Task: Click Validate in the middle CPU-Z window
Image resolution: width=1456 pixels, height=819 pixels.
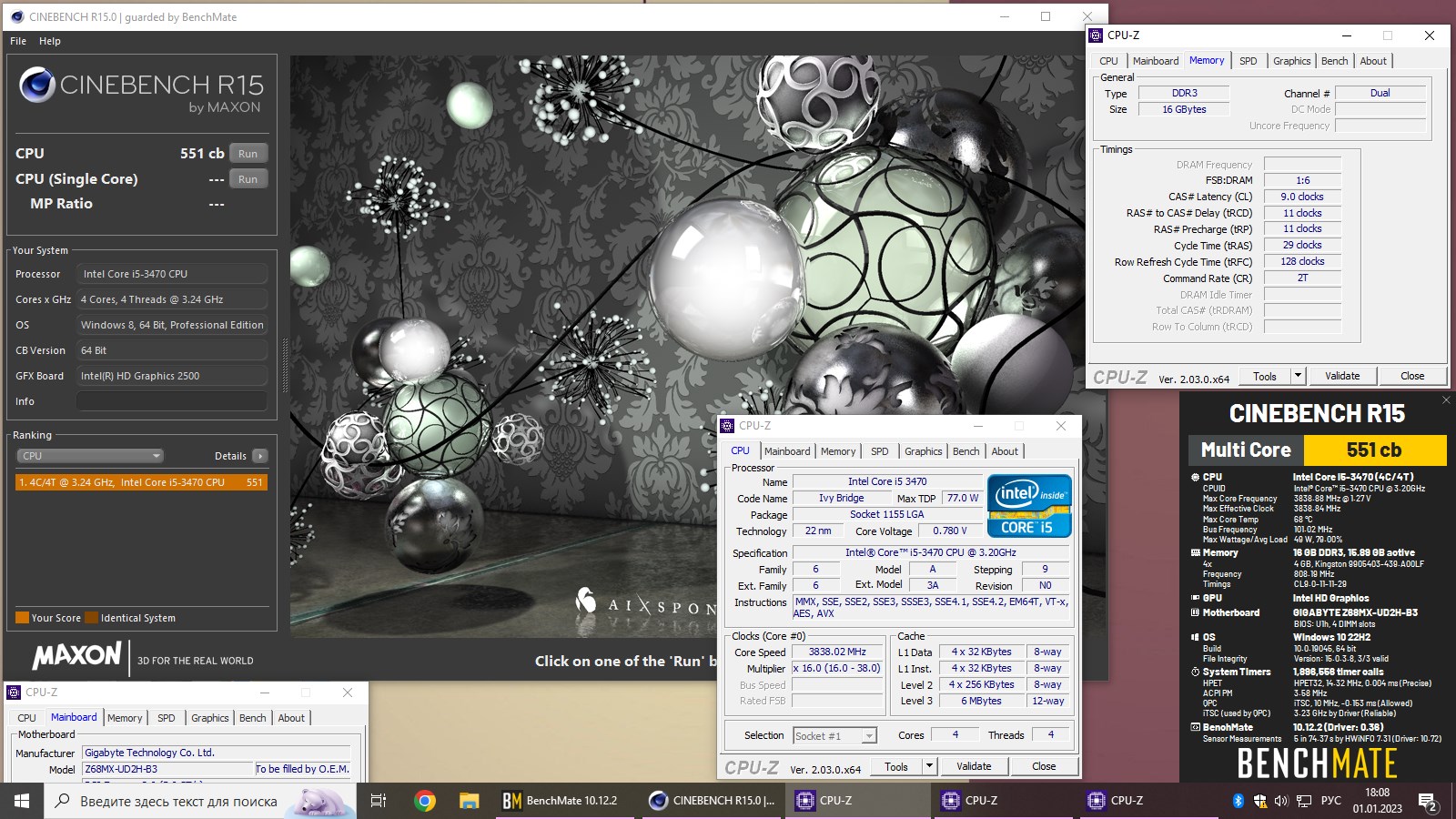Action: pos(974,766)
